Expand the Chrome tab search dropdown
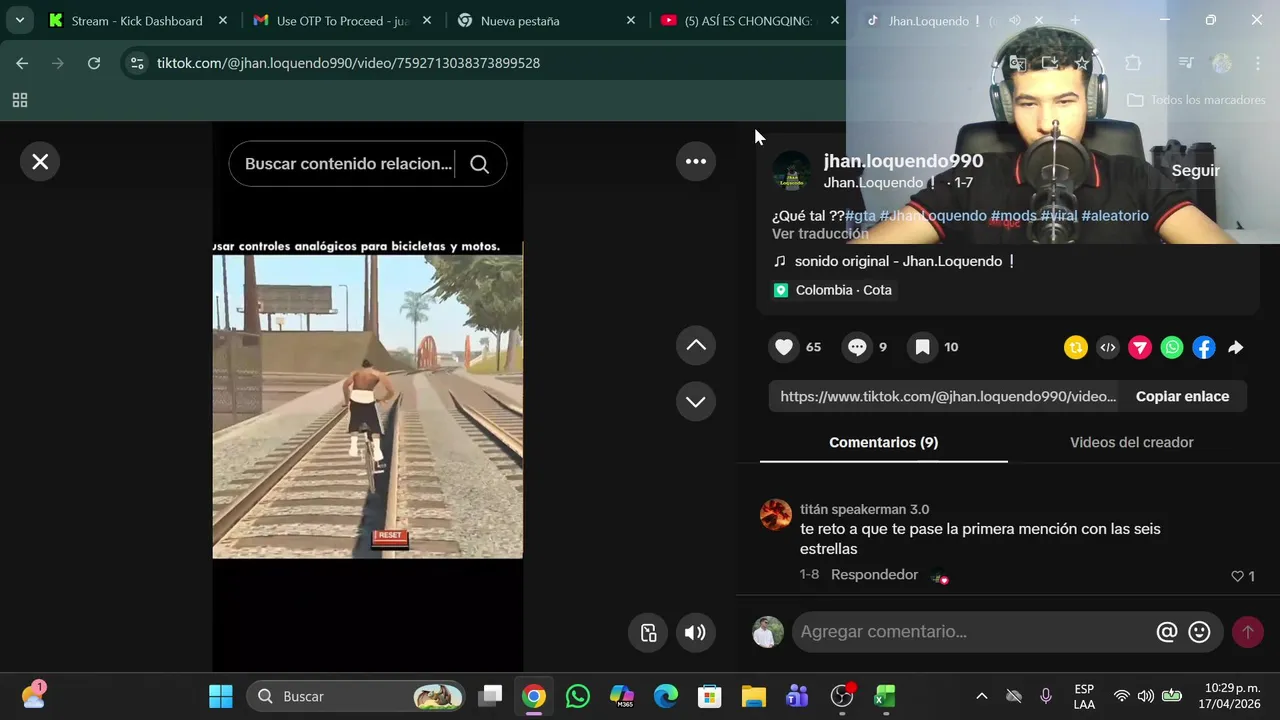Viewport: 1280px width, 720px height. click(x=19, y=20)
